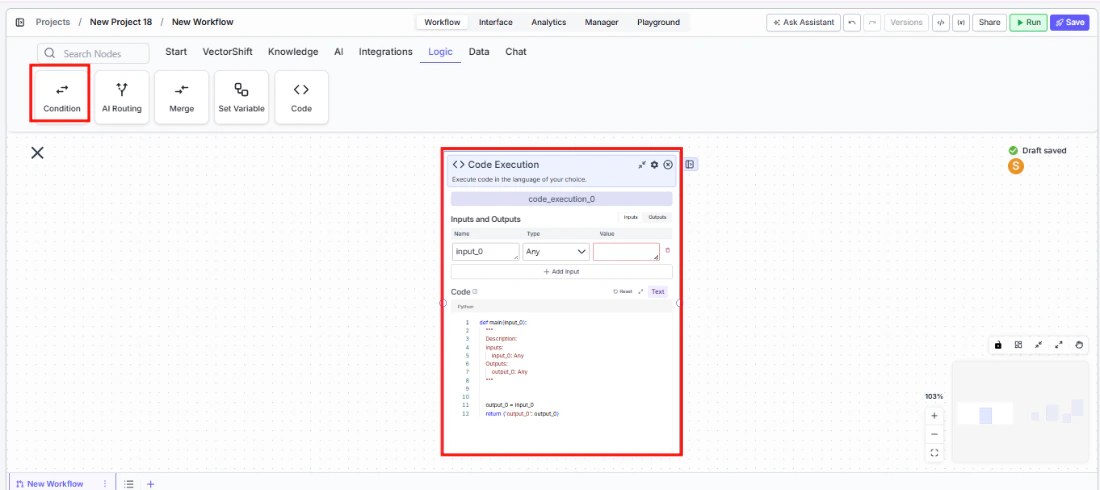This screenshot has height=490, width=1100.
Task: Add the Merge node
Action: [182, 98]
